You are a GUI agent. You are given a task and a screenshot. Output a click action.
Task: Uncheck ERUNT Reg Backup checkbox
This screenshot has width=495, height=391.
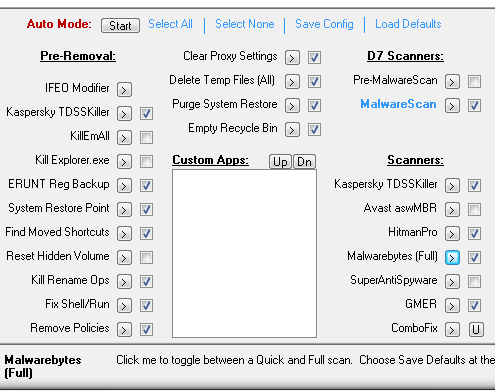[146, 186]
